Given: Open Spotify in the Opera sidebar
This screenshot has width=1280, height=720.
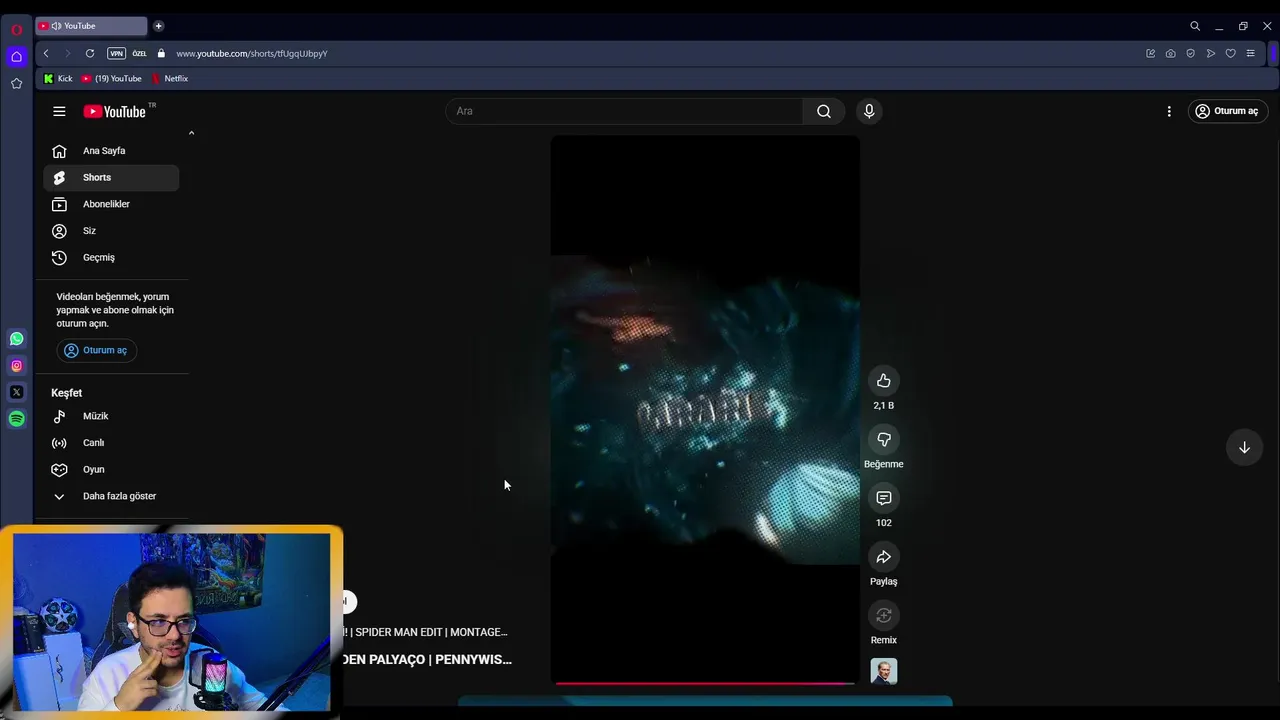Looking at the screenshot, I should pyautogui.click(x=16, y=419).
